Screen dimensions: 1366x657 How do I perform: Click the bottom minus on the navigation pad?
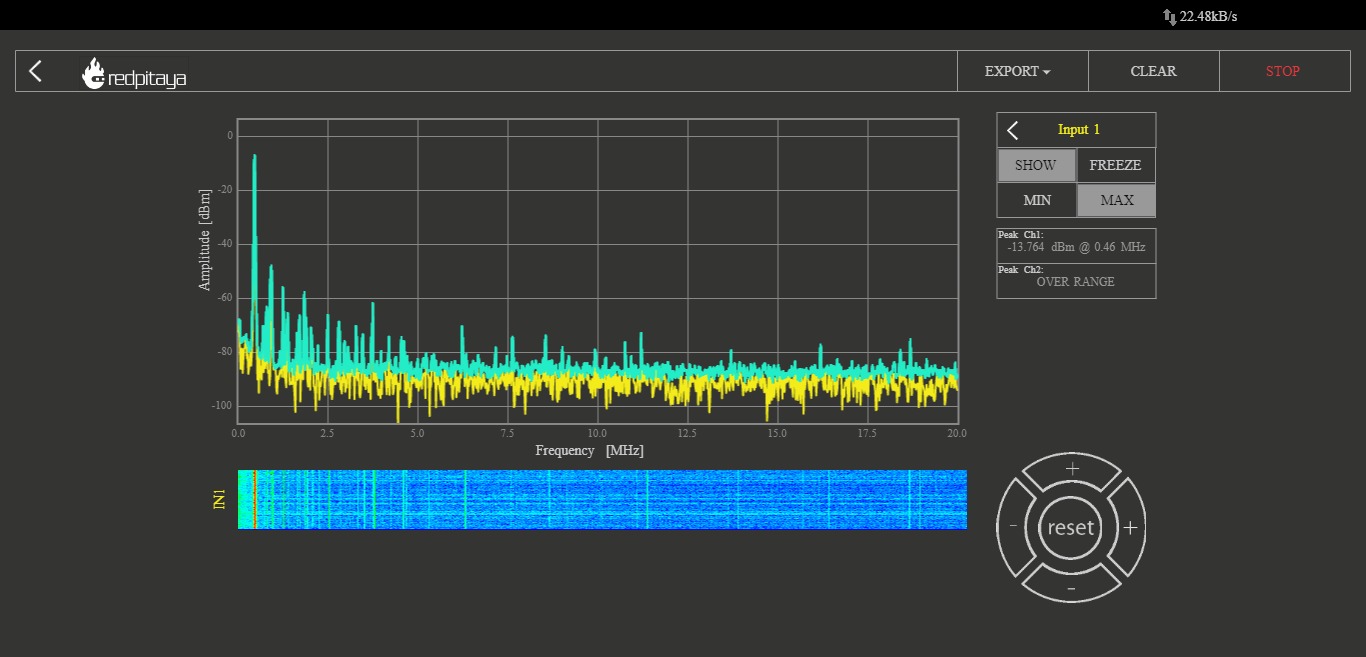coord(1071,588)
